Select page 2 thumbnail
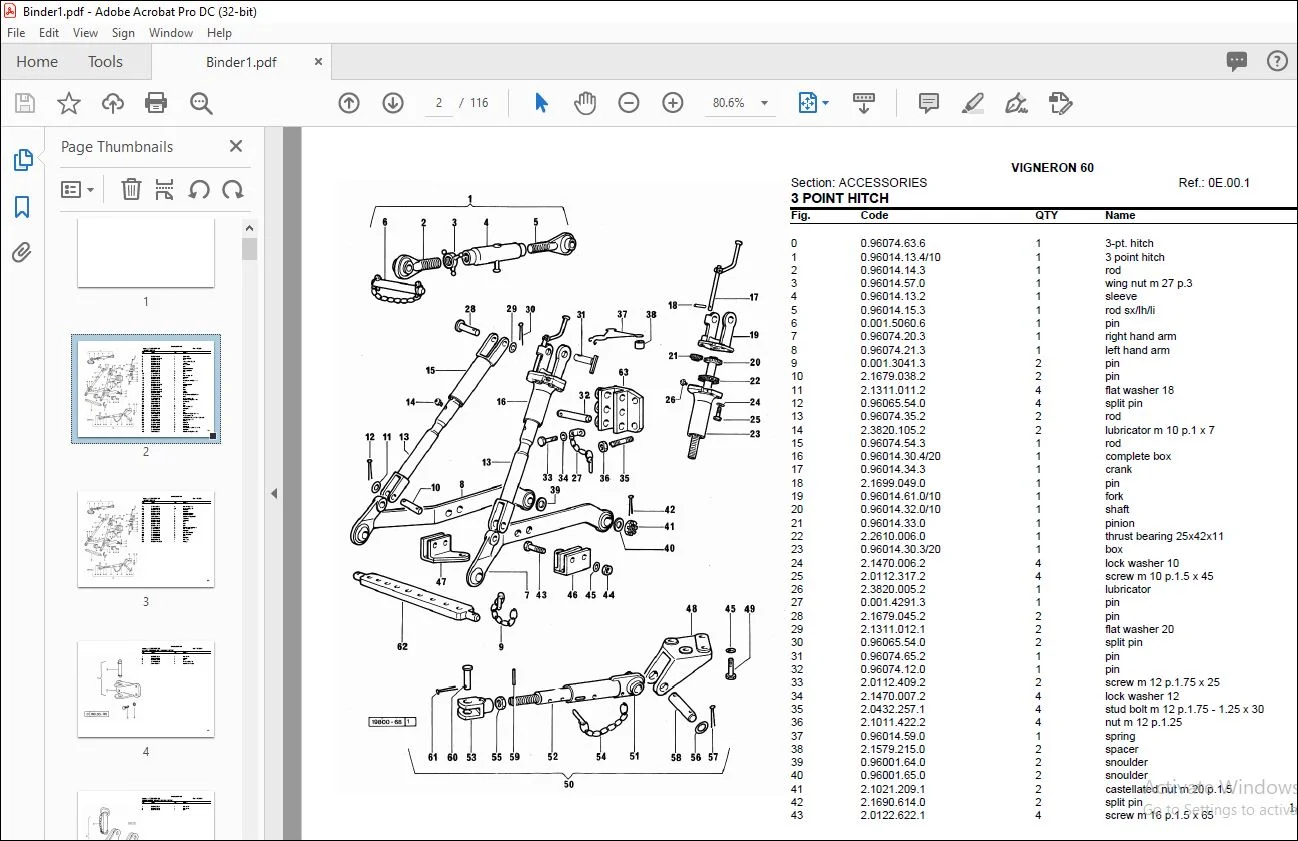 click(146, 389)
